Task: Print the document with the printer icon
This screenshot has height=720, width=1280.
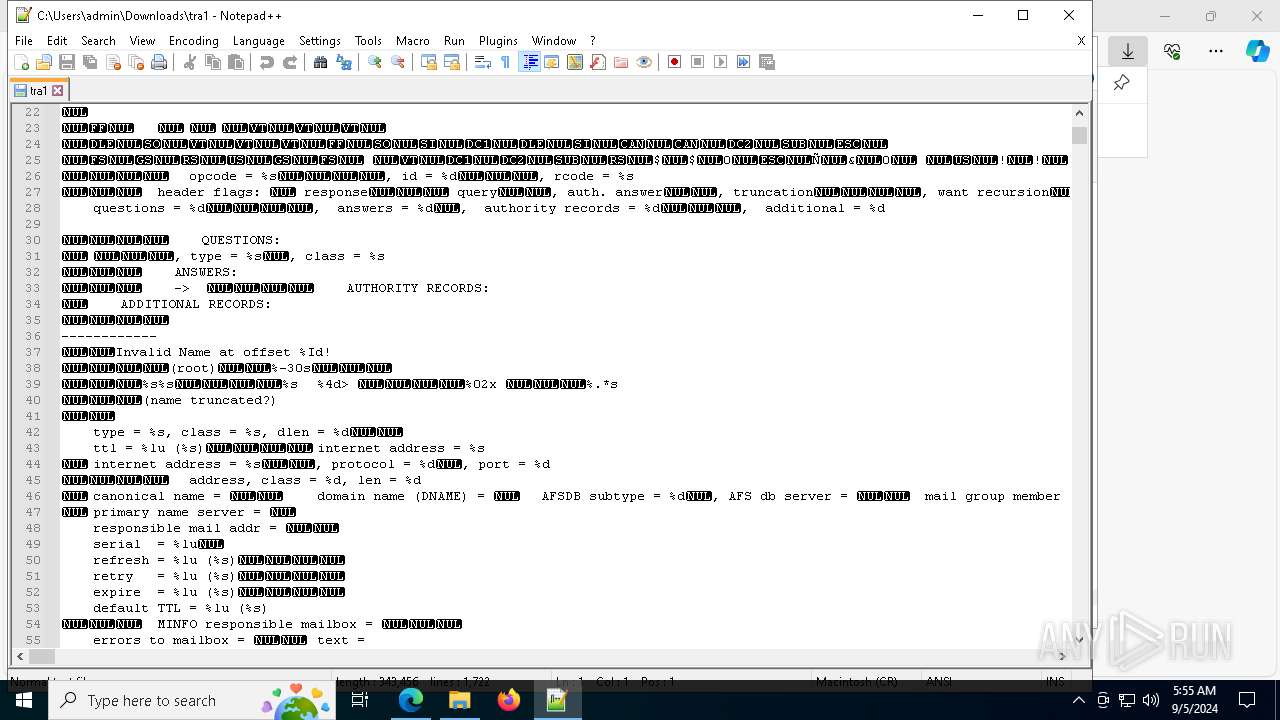Action: tap(159, 62)
